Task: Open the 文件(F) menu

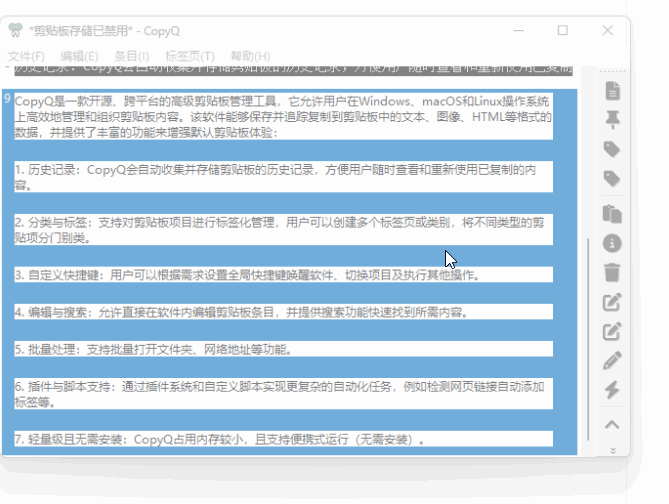Action: pos(26,56)
